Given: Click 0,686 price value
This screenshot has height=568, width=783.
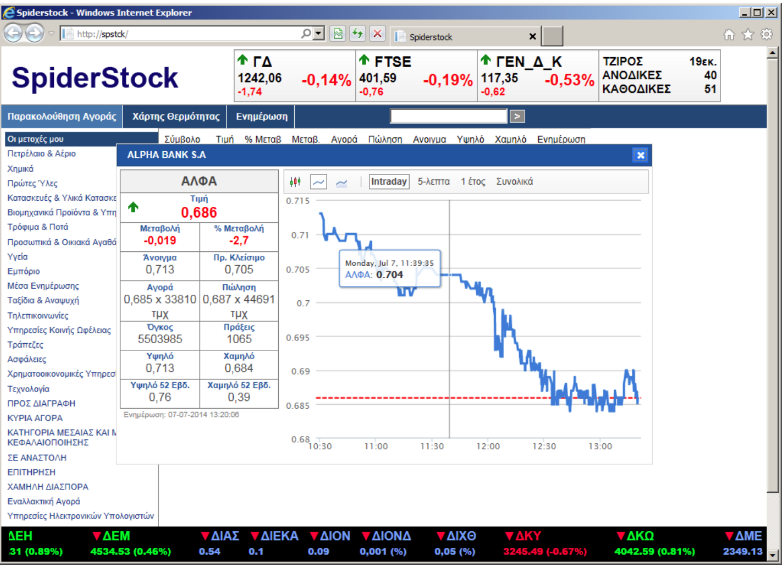Looking at the screenshot, I should pos(199,213).
